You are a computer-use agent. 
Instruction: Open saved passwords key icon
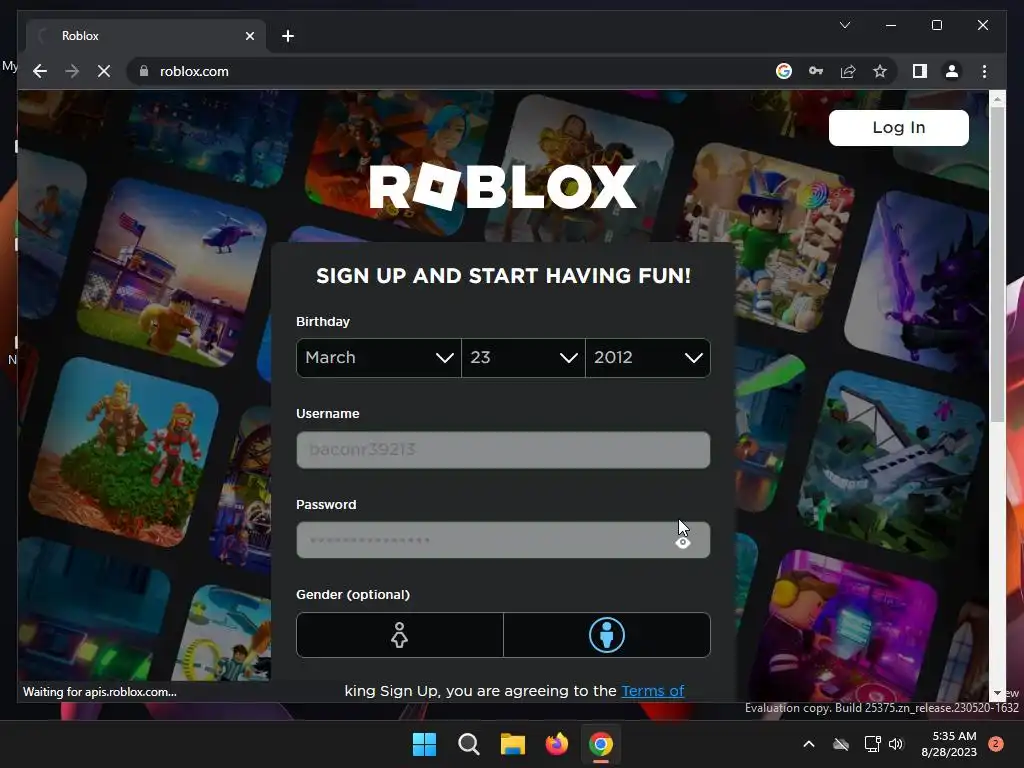[816, 71]
